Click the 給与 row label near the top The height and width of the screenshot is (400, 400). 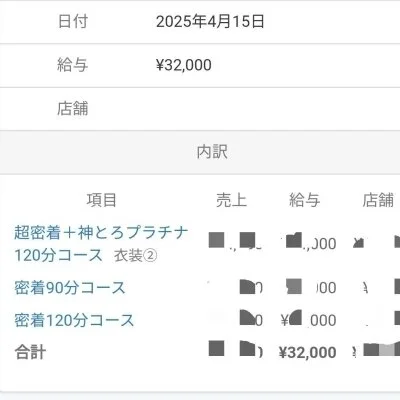73,65
